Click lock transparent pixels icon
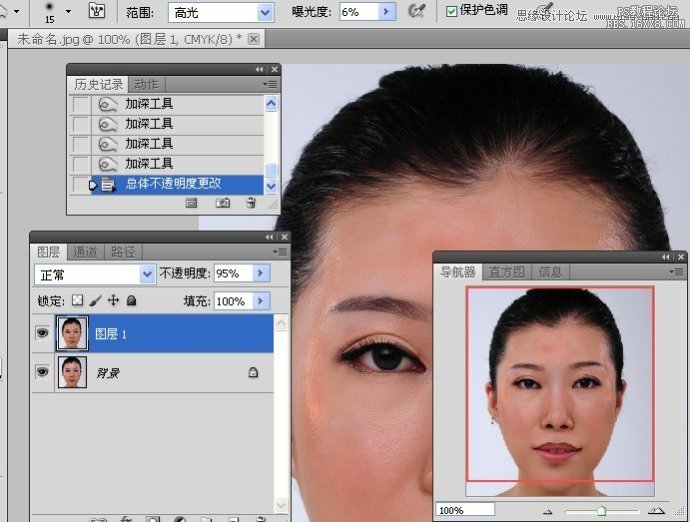 [x=79, y=300]
